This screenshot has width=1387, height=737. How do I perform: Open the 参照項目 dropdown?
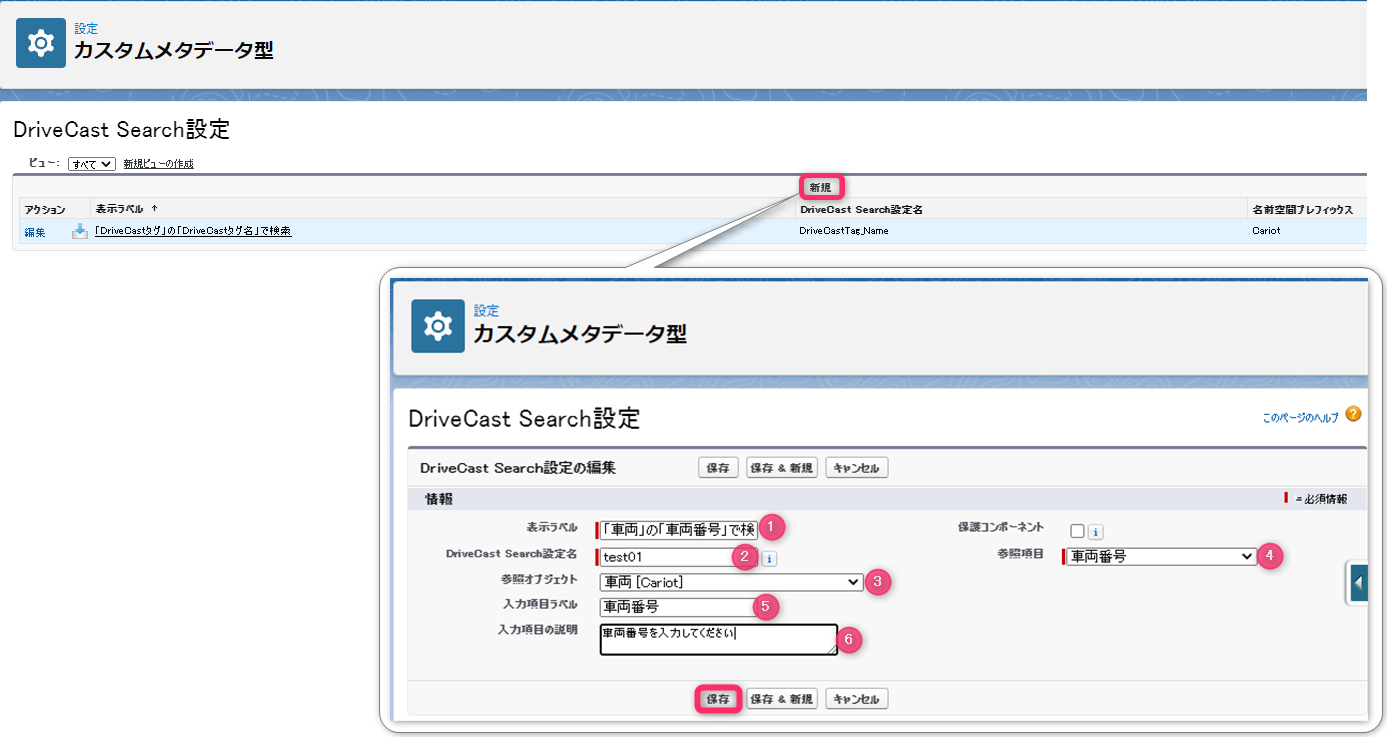[x=1160, y=556]
